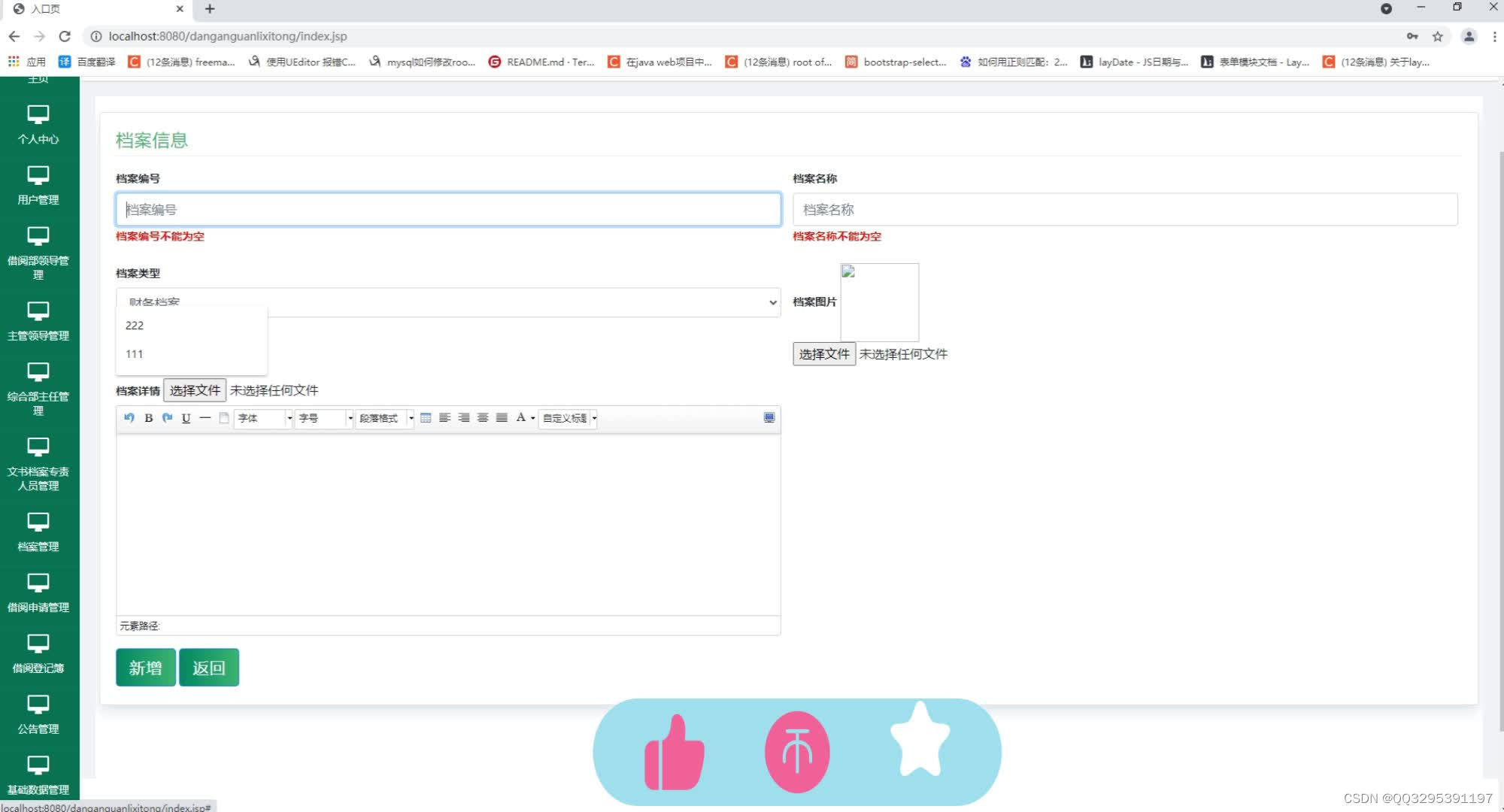Open 文书档案专责人员管理 in the sidebar
This screenshot has height=812, width=1504.
(x=38, y=465)
